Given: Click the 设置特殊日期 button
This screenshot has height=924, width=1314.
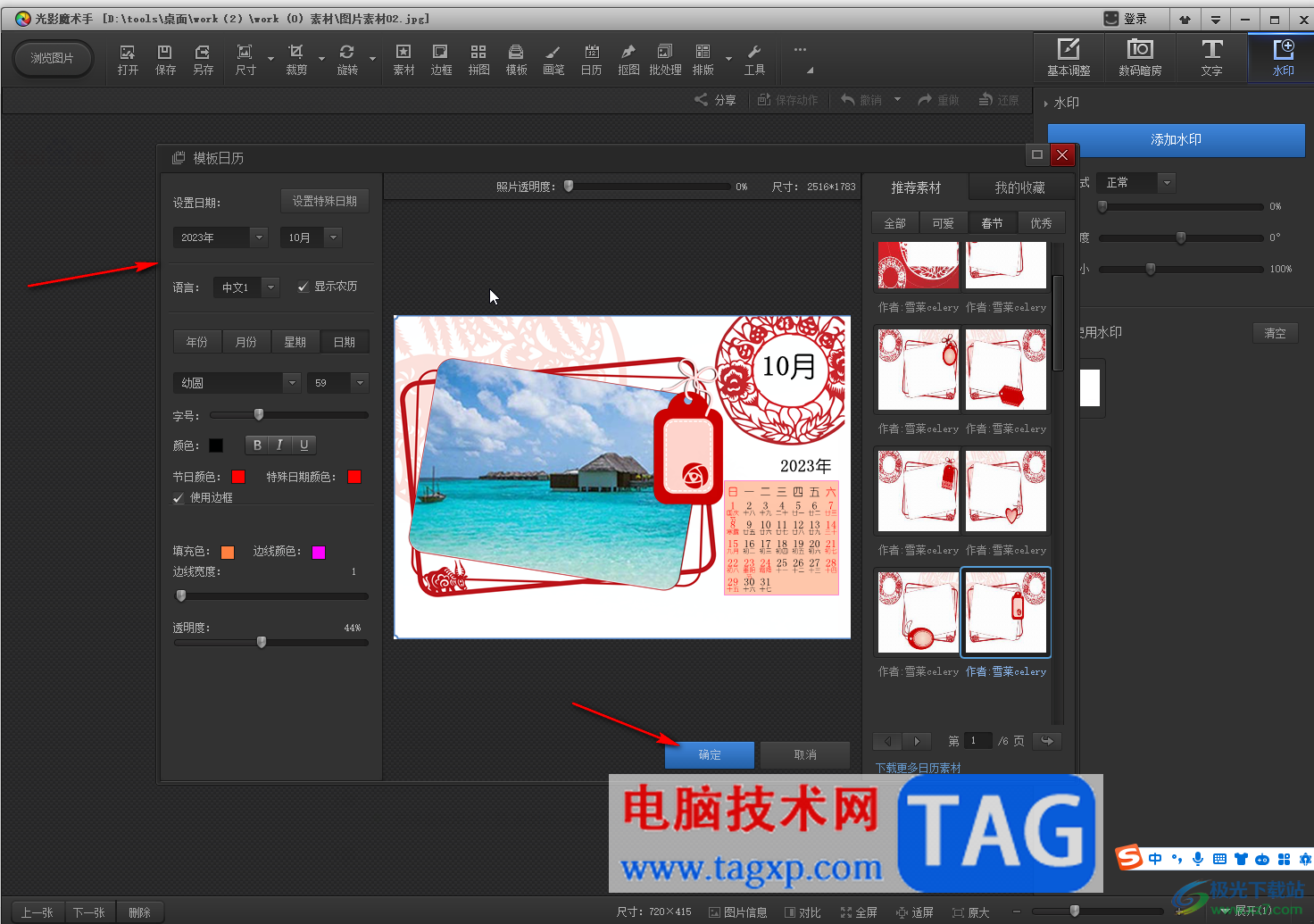Looking at the screenshot, I should click(x=325, y=201).
